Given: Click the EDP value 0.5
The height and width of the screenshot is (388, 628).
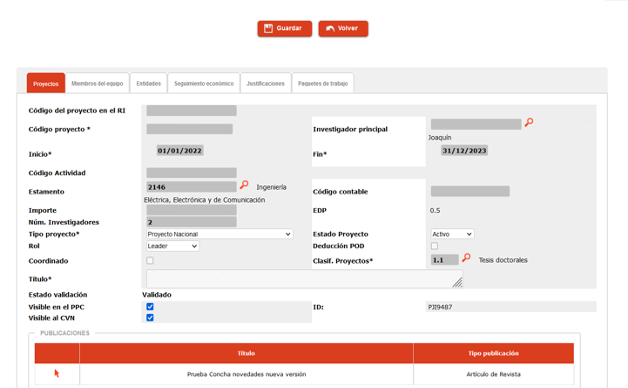Looking at the screenshot, I should point(435,210).
